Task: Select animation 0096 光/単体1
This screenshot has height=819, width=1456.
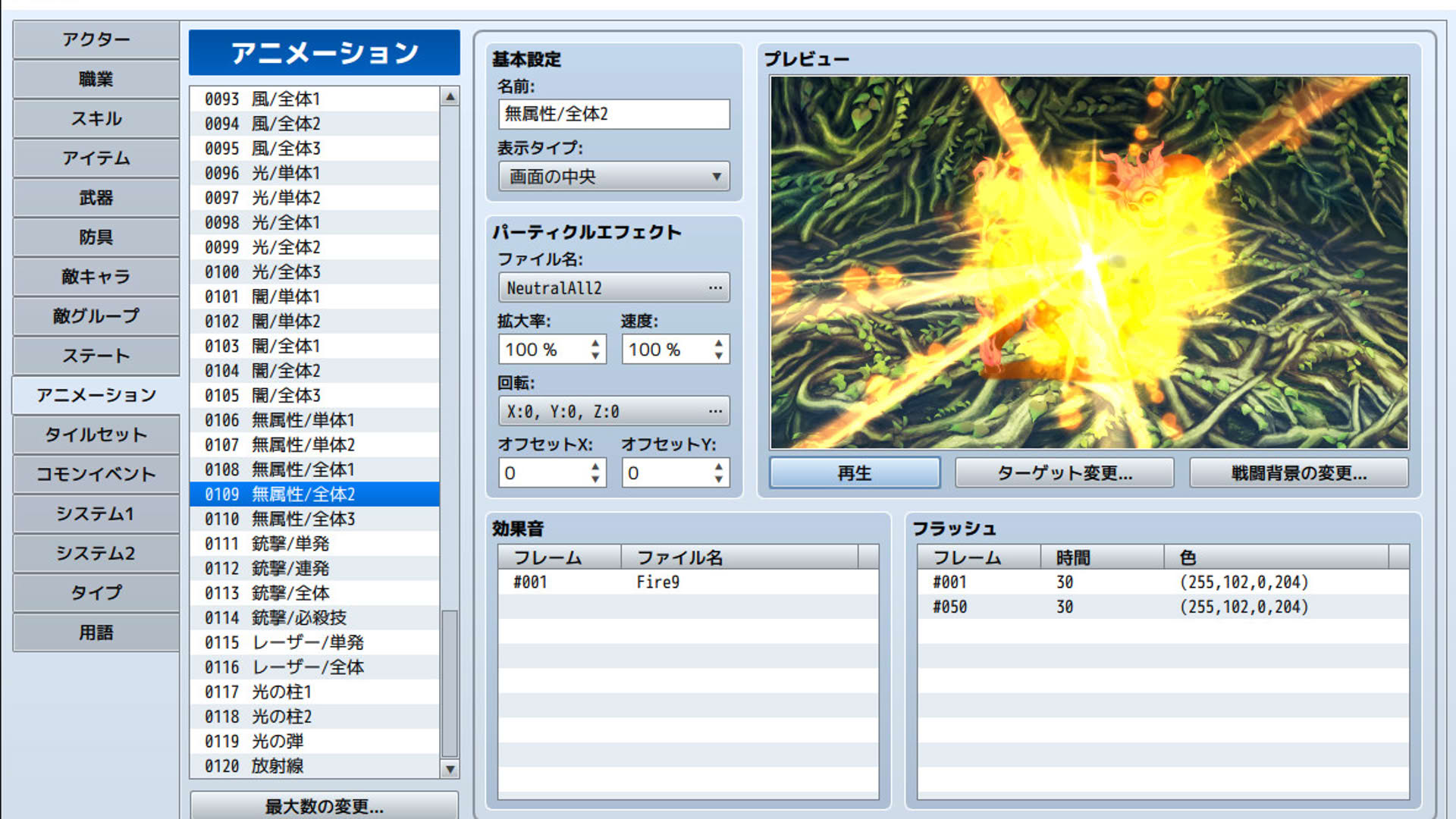Action: (315, 174)
